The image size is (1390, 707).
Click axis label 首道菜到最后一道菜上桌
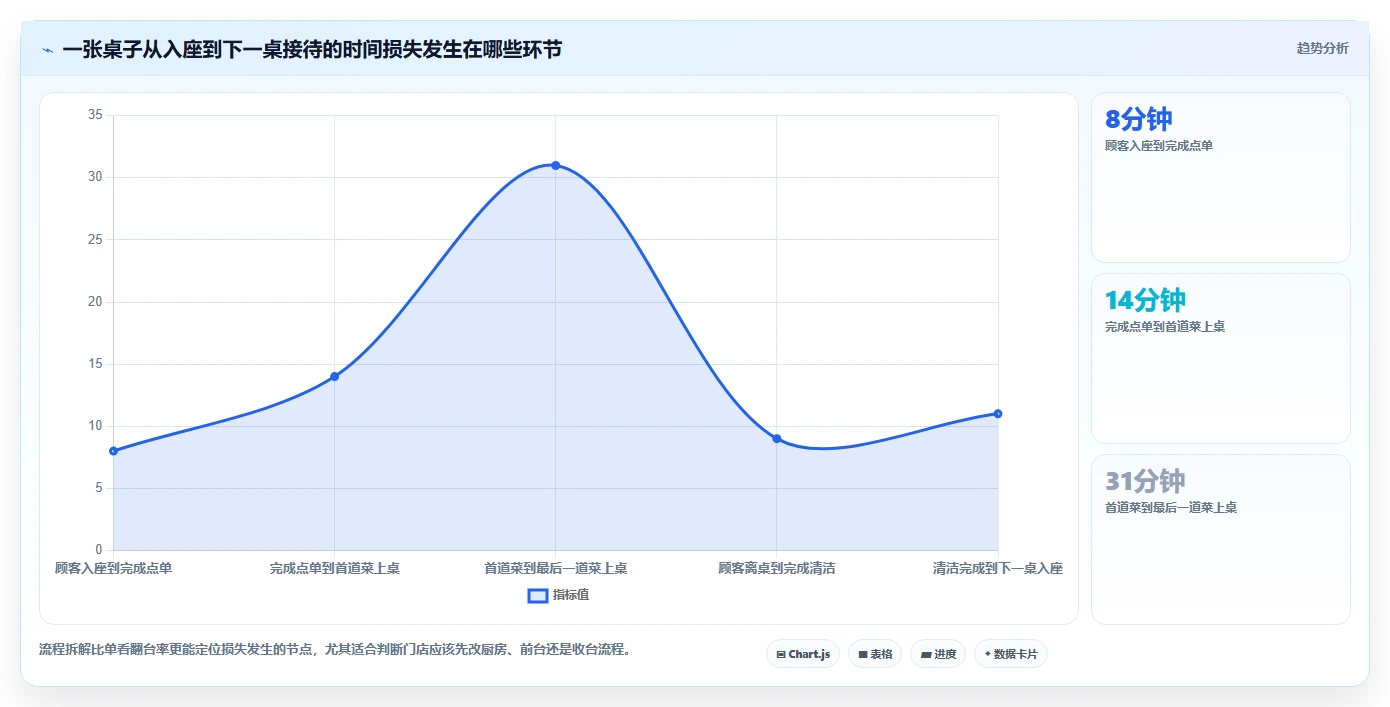click(x=556, y=568)
